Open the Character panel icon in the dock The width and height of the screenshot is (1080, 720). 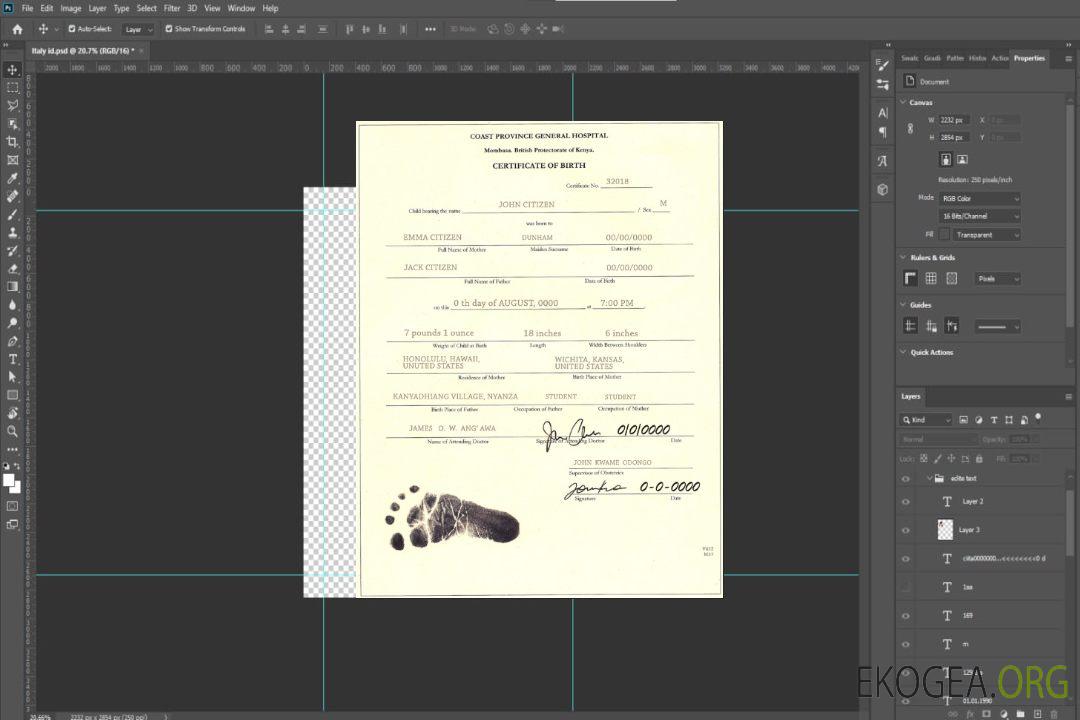click(x=883, y=112)
